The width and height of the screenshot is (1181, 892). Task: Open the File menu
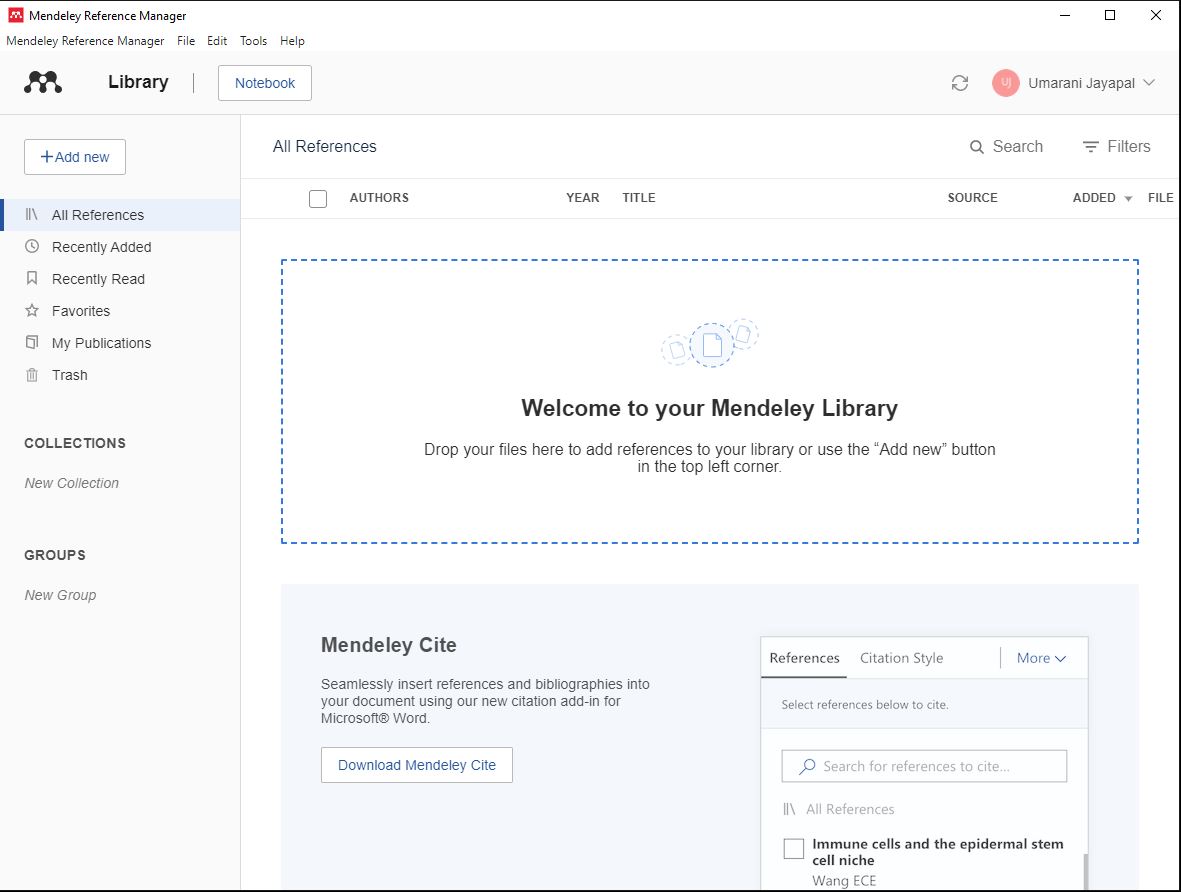pyautogui.click(x=186, y=41)
